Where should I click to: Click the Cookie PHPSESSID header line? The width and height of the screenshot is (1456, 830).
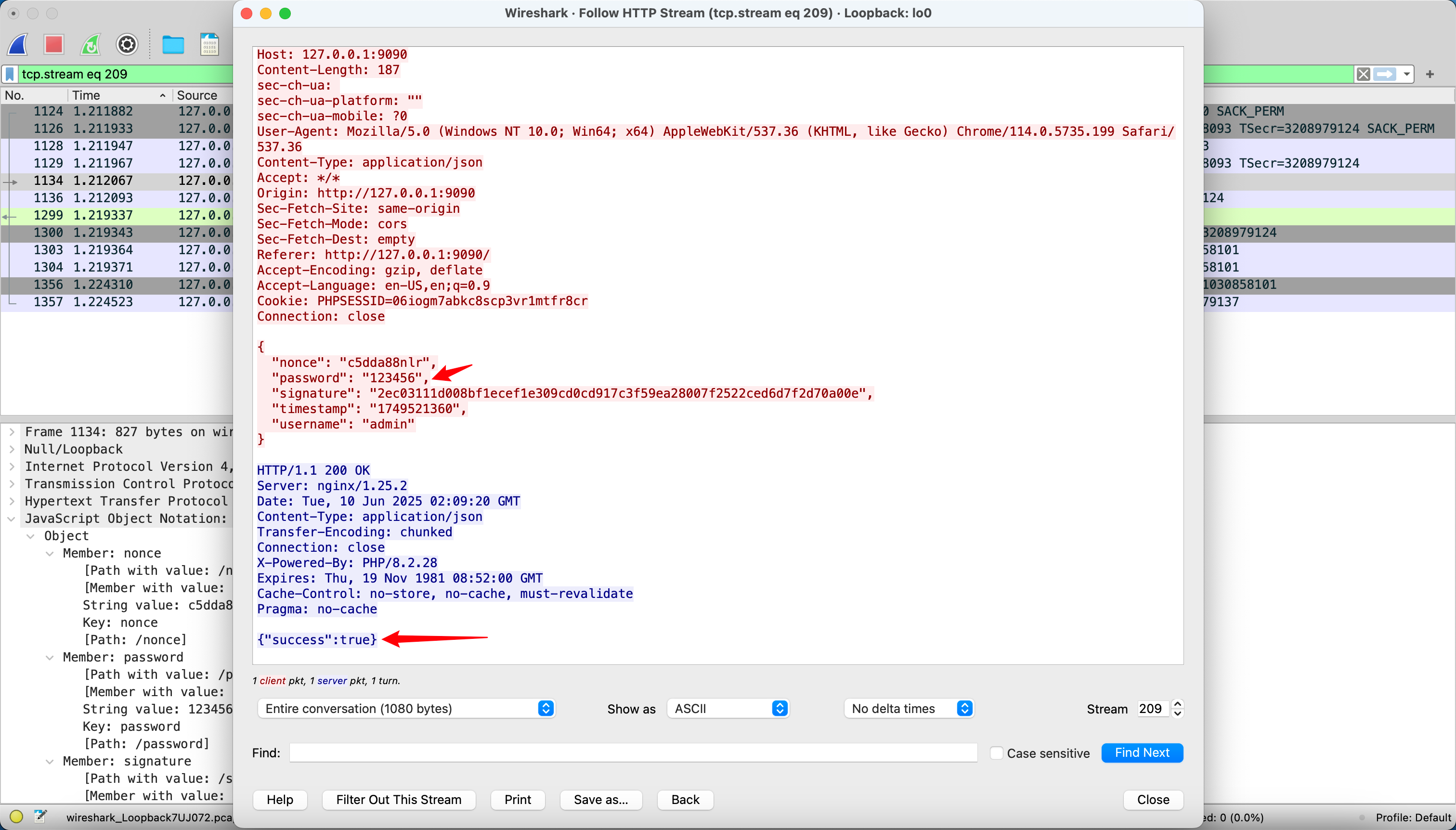[422, 301]
